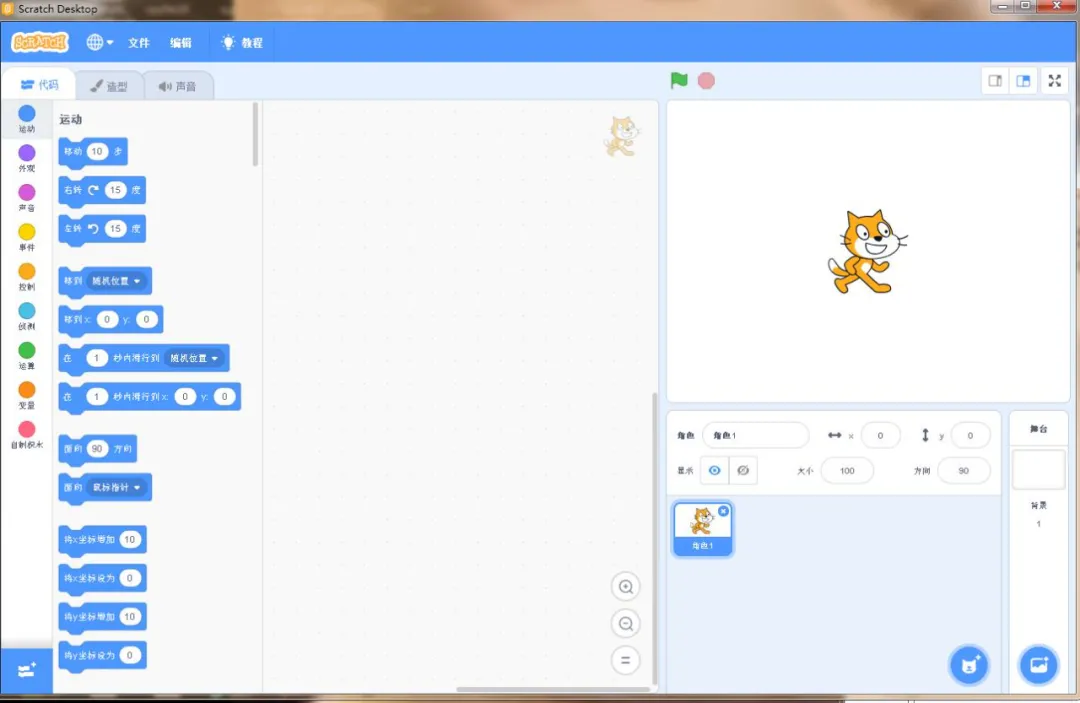Click the 面向 90 方向 block
Viewport: 1080px width, 703px height.
[x=98, y=449]
